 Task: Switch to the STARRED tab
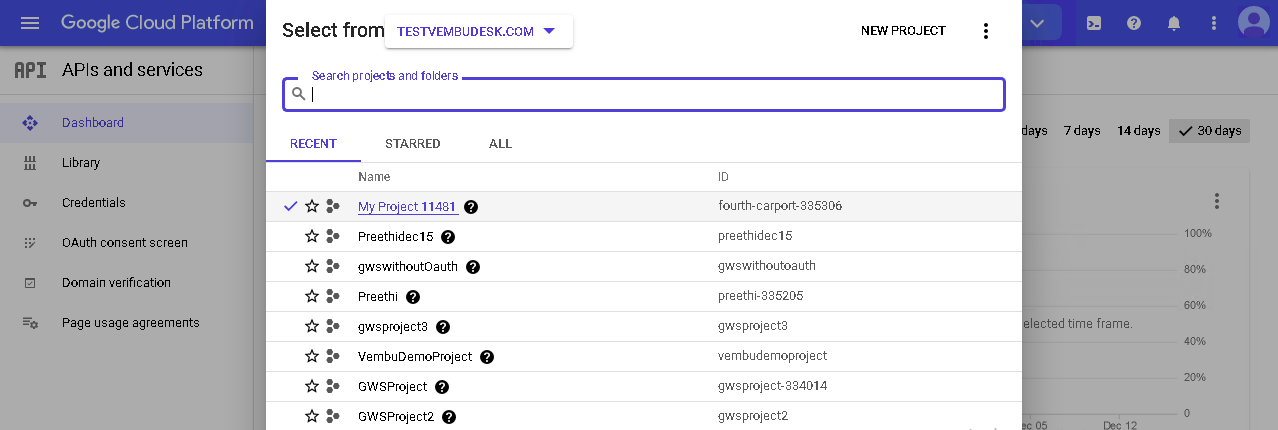(x=413, y=144)
